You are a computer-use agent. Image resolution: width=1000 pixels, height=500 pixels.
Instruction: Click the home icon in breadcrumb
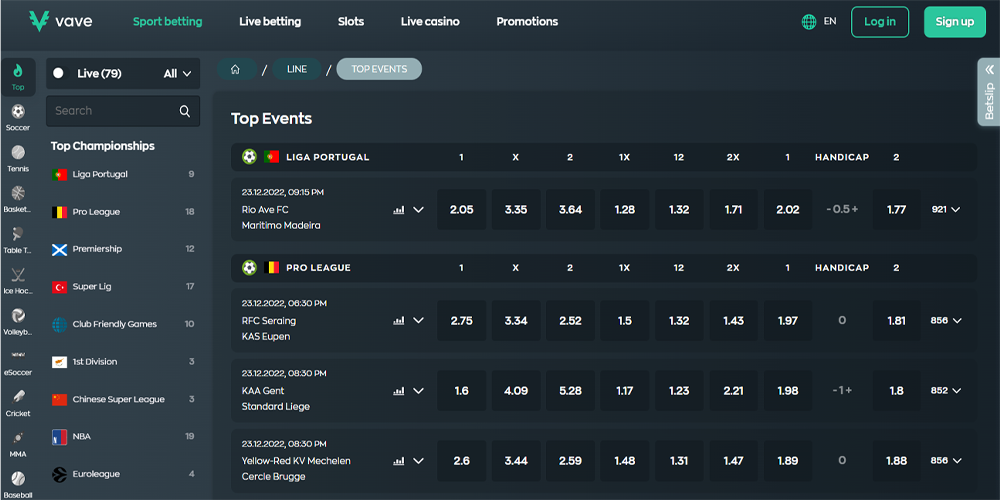(236, 69)
